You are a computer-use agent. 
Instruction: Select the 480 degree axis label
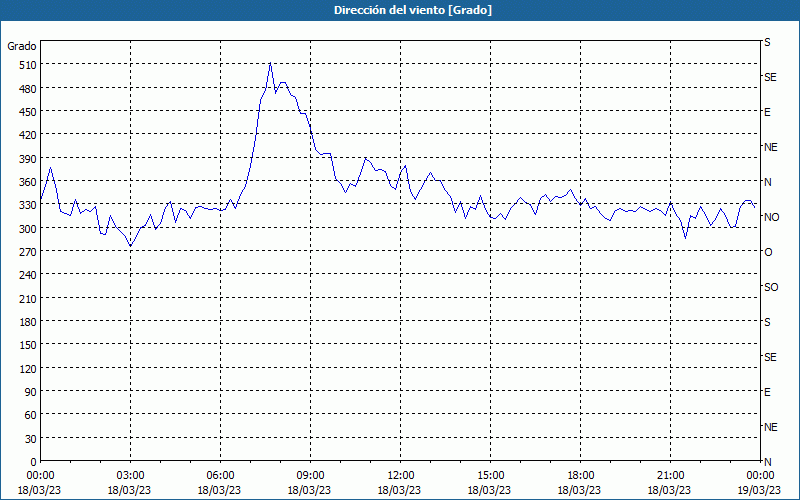pyautogui.click(x=28, y=89)
